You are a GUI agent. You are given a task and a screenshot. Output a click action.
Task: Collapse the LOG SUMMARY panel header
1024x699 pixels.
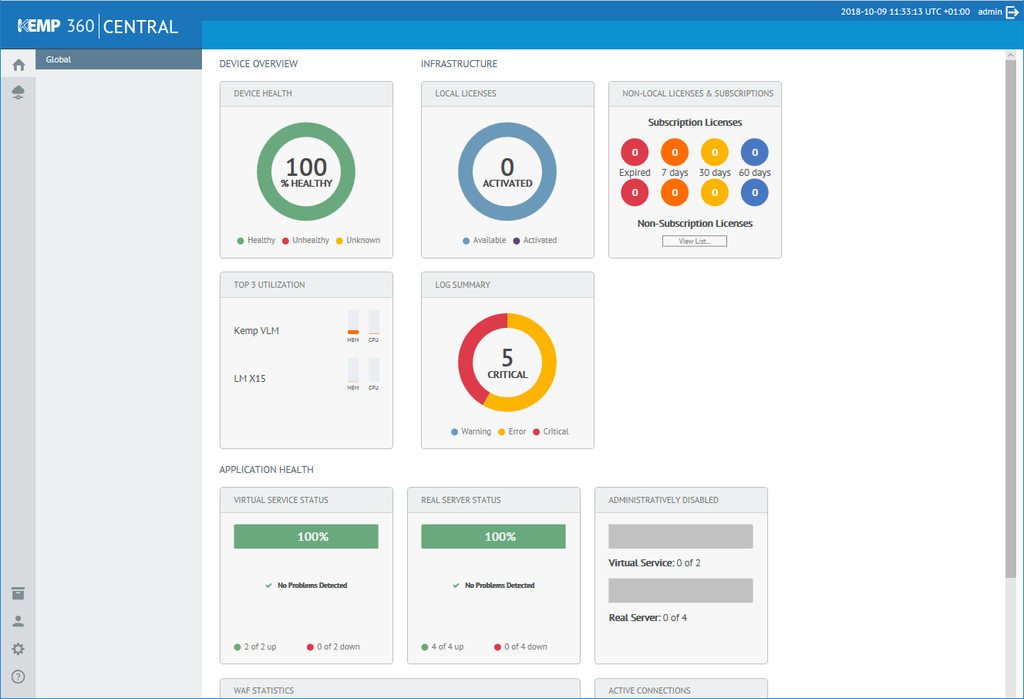pyautogui.click(x=507, y=285)
